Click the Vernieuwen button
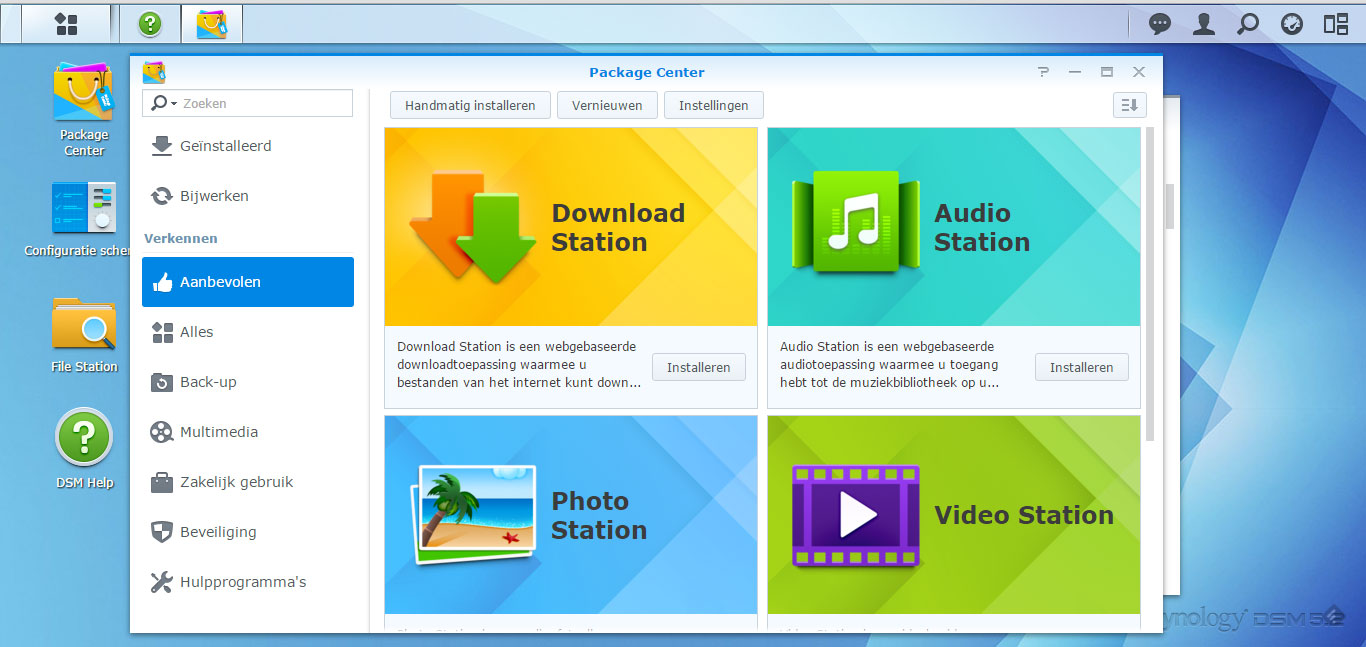The width and height of the screenshot is (1366, 647). click(607, 105)
